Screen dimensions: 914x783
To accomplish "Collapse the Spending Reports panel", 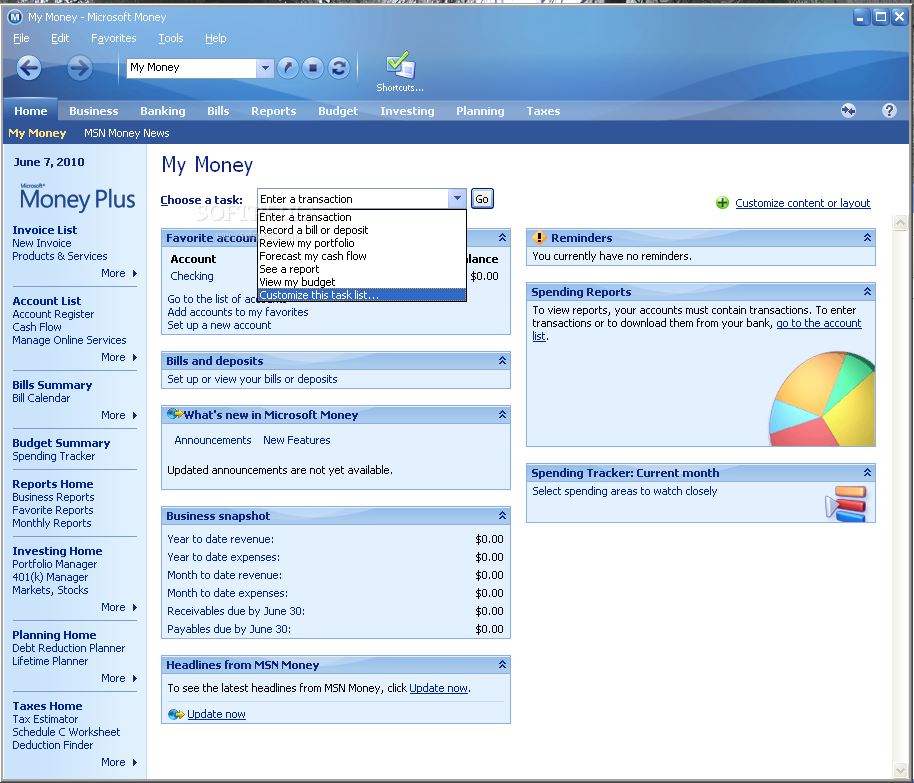I will pyautogui.click(x=867, y=291).
